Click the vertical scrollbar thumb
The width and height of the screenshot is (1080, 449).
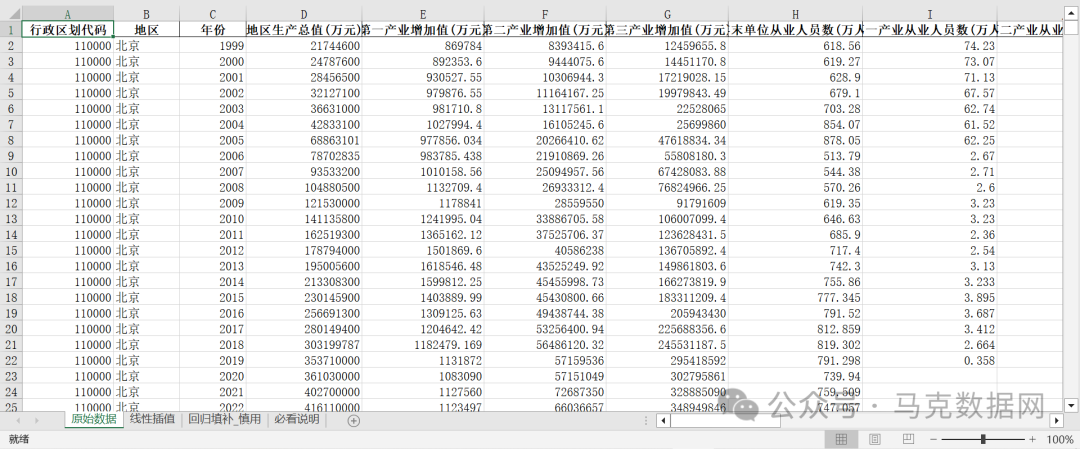(1071, 29)
